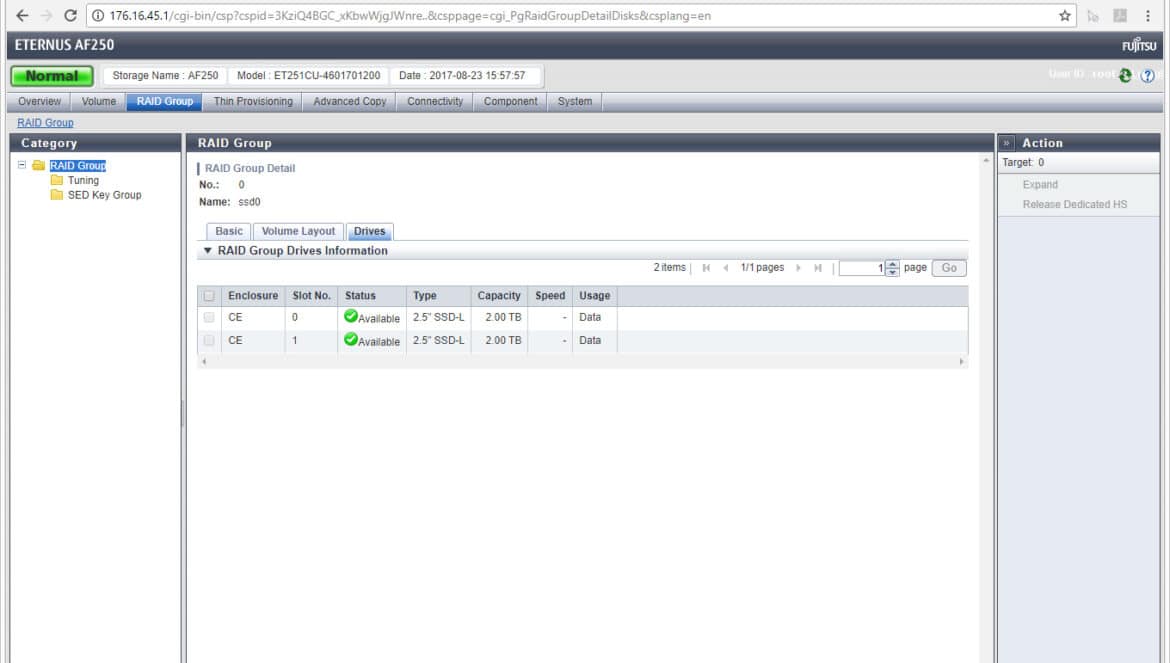Select Tuning in the Category tree
Screen dimensions: 1170x663
84,180
